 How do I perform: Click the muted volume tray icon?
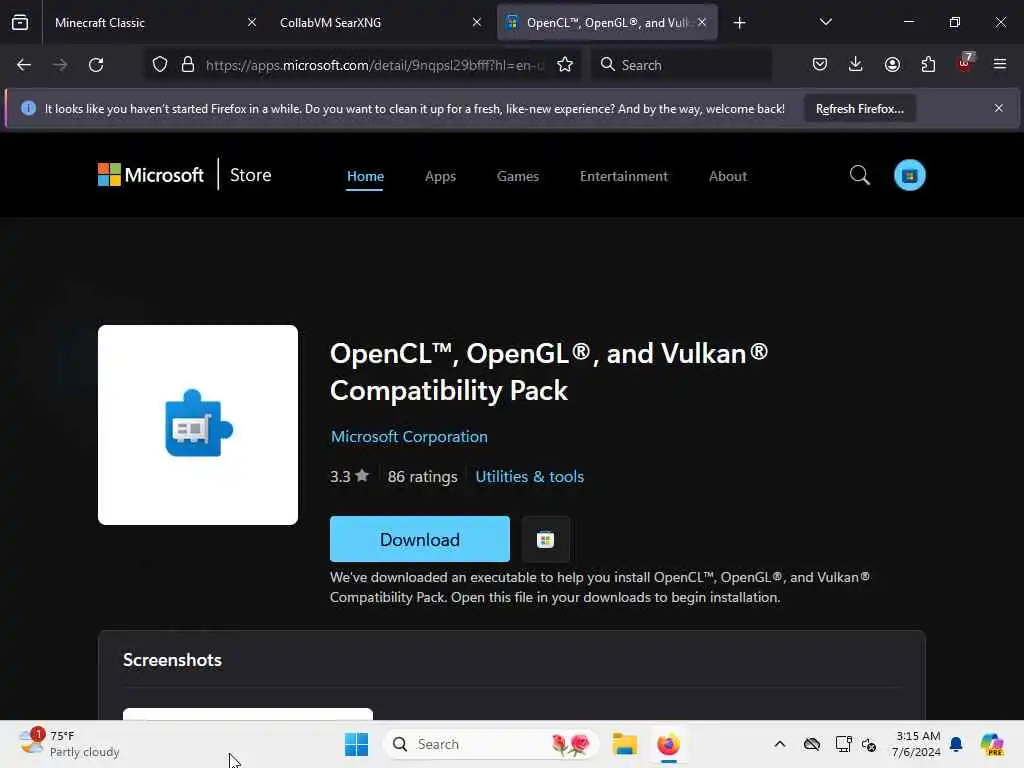pyautogui.click(x=869, y=744)
